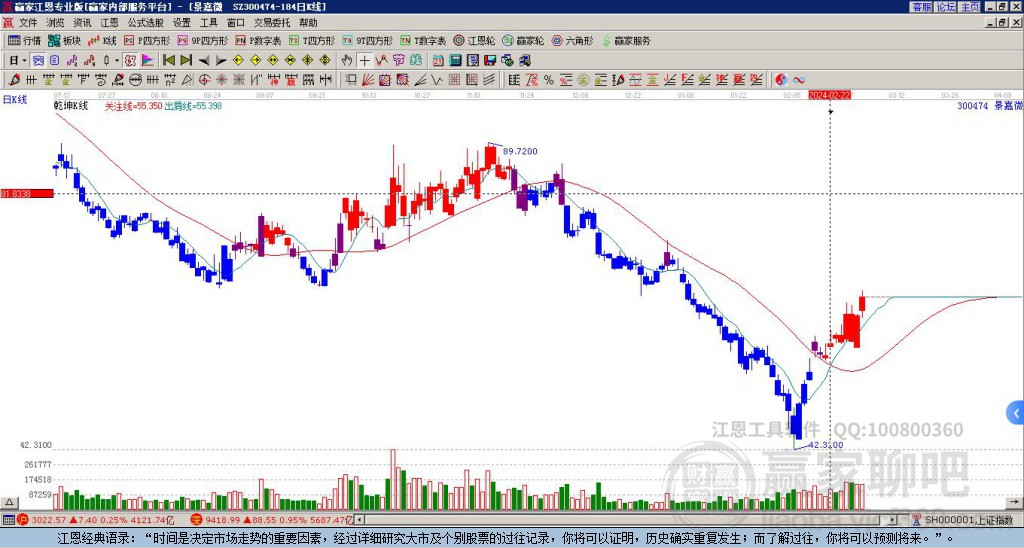This screenshot has height=548, width=1024.
Task: Select the hand pan tool
Action: (x=347, y=61)
